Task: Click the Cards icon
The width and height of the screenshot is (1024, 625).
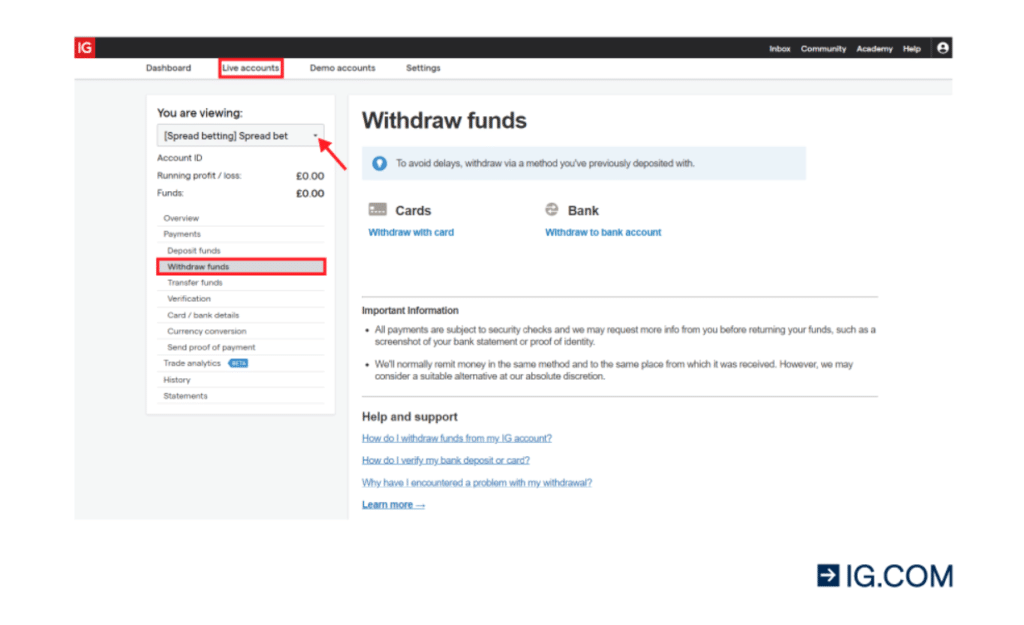Action: [x=377, y=210]
